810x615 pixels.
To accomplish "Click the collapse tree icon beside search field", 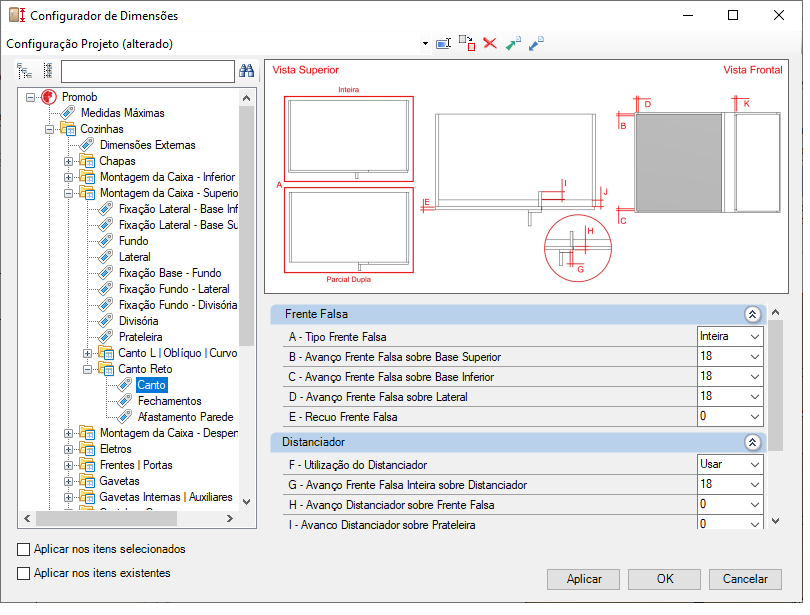I will (48, 71).
